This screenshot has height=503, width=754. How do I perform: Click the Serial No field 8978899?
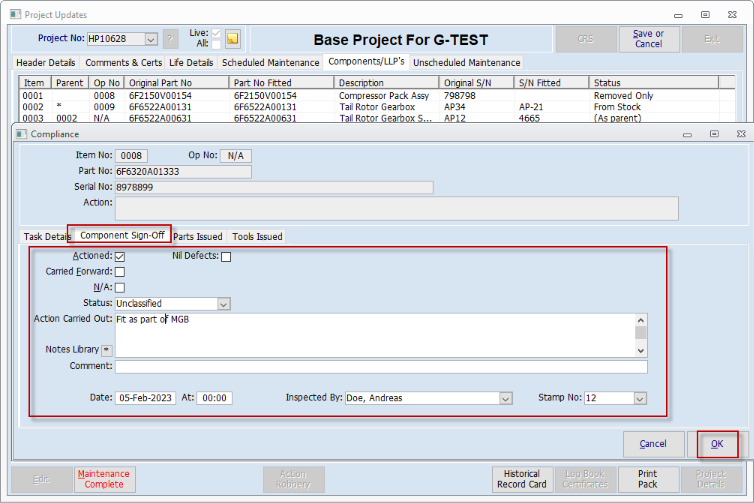[274, 187]
